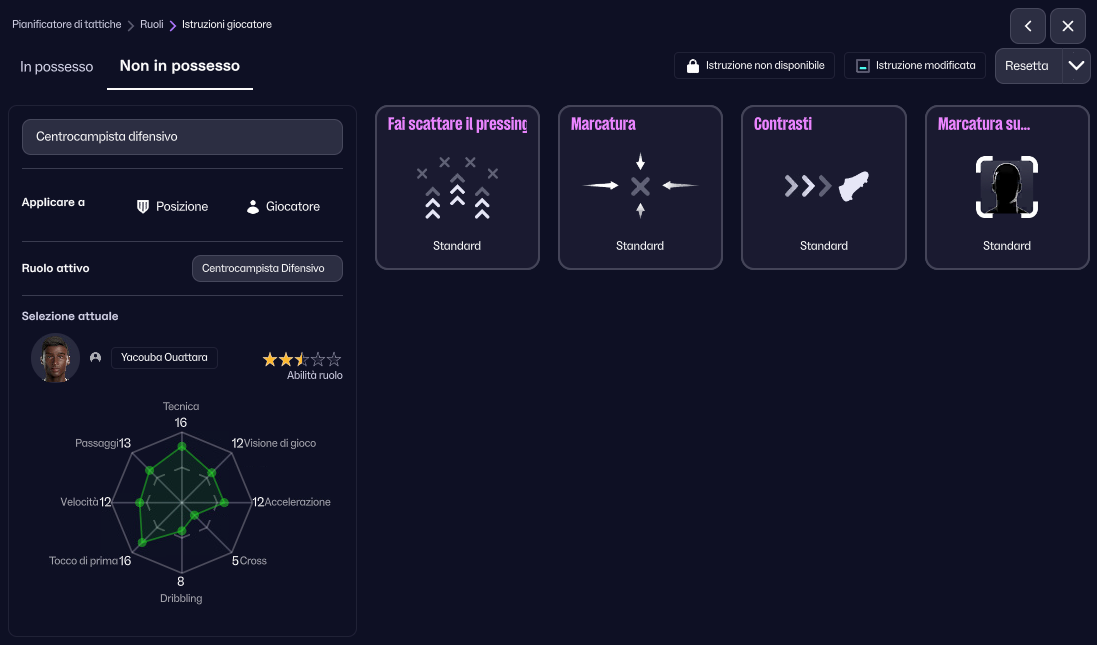The image size is (1097, 645).
Task: Go back using the left chevron button
Action: (x=1028, y=26)
